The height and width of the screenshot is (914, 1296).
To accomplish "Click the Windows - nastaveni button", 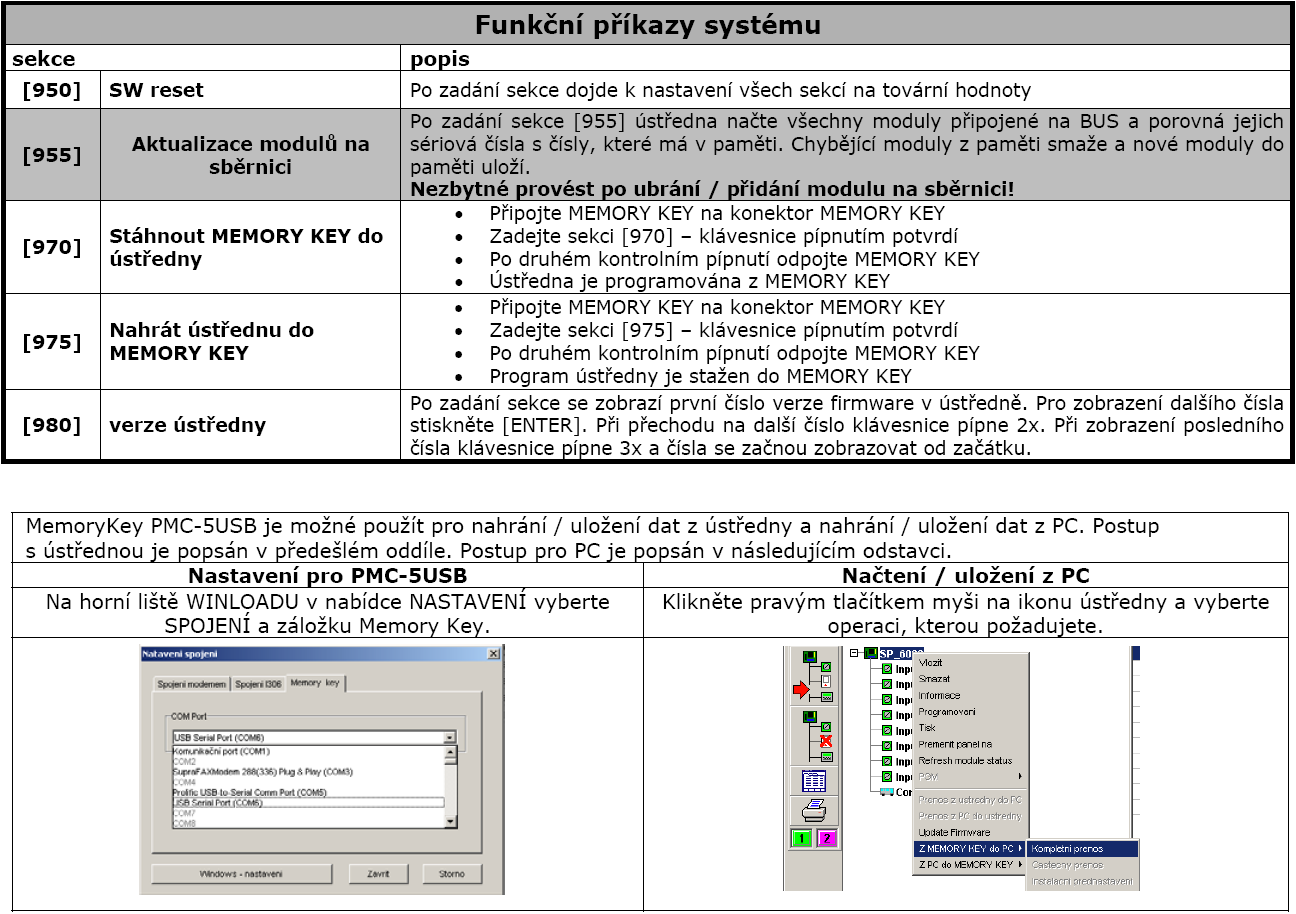I will [x=242, y=874].
